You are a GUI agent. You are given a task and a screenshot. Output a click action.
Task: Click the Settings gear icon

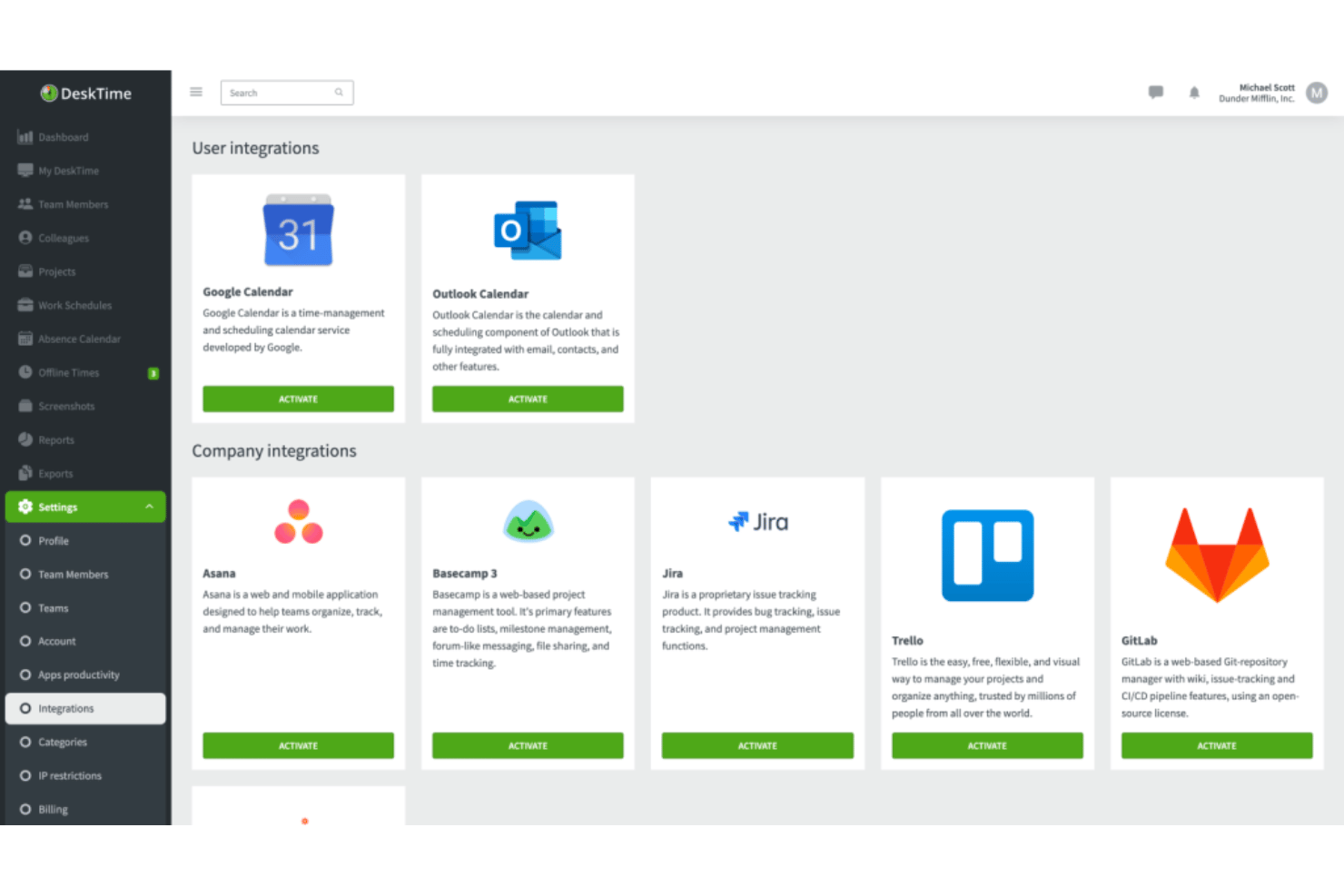25,507
